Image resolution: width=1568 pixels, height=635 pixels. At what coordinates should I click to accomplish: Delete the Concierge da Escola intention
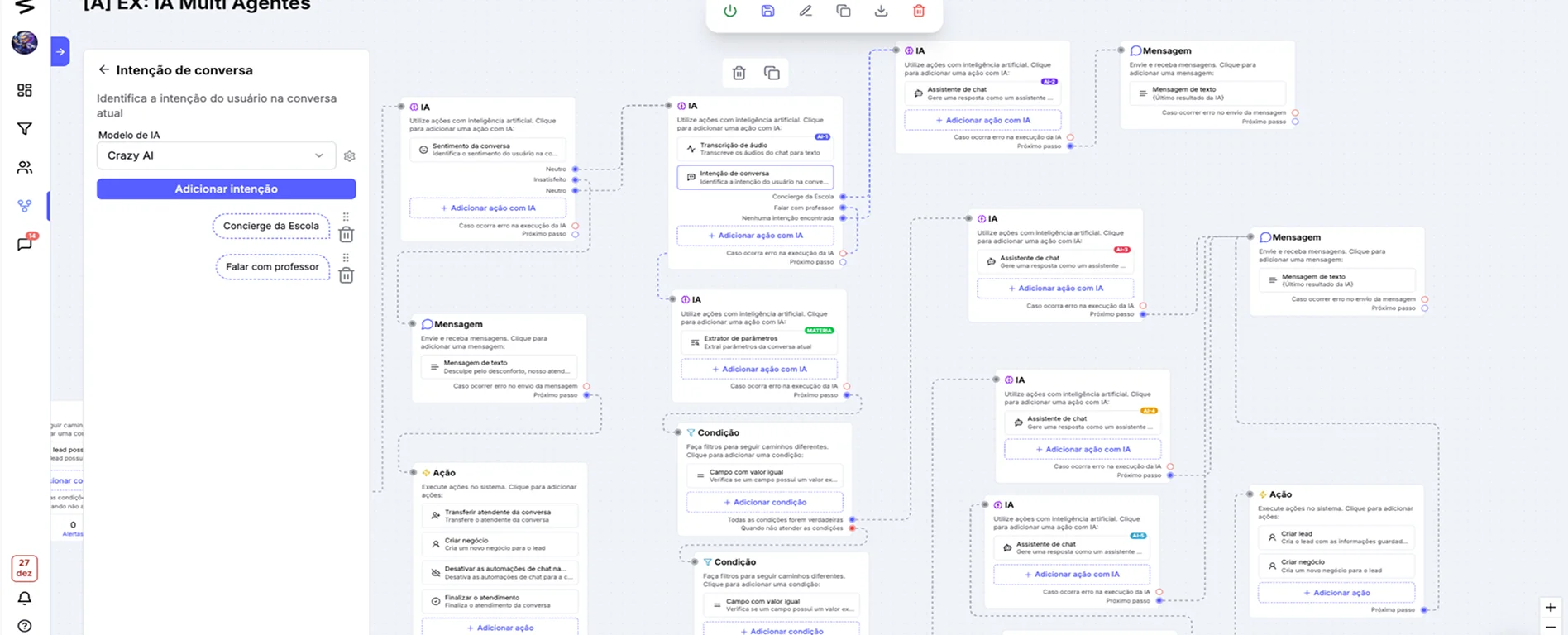click(x=347, y=235)
